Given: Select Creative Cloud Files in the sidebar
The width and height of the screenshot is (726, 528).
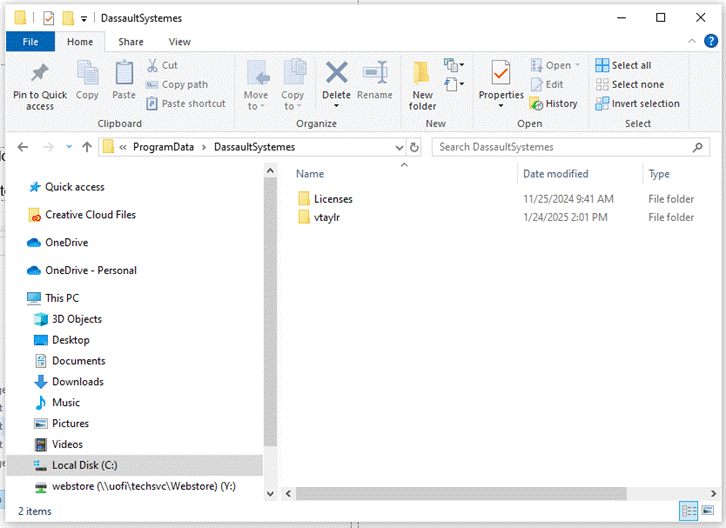Looking at the screenshot, I should point(90,215).
